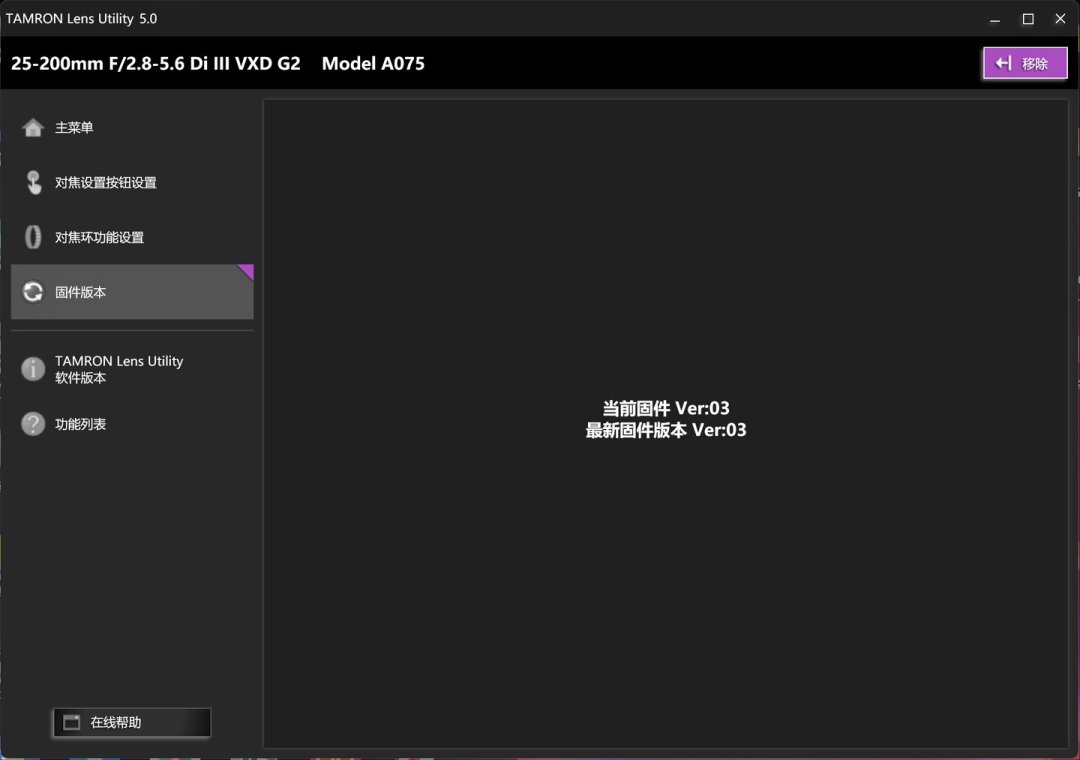Click the question mark icon beside 功能列表
This screenshot has height=760, width=1080.
pyautogui.click(x=32, y=424)
